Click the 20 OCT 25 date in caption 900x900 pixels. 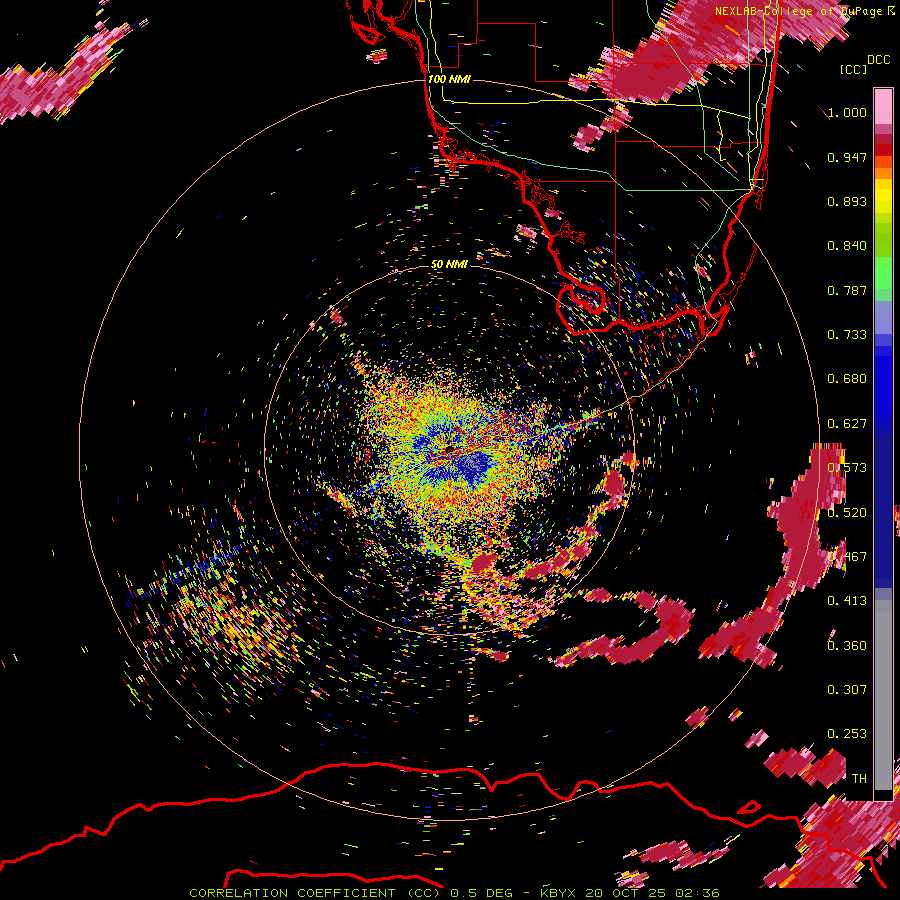tap(627, 893)
